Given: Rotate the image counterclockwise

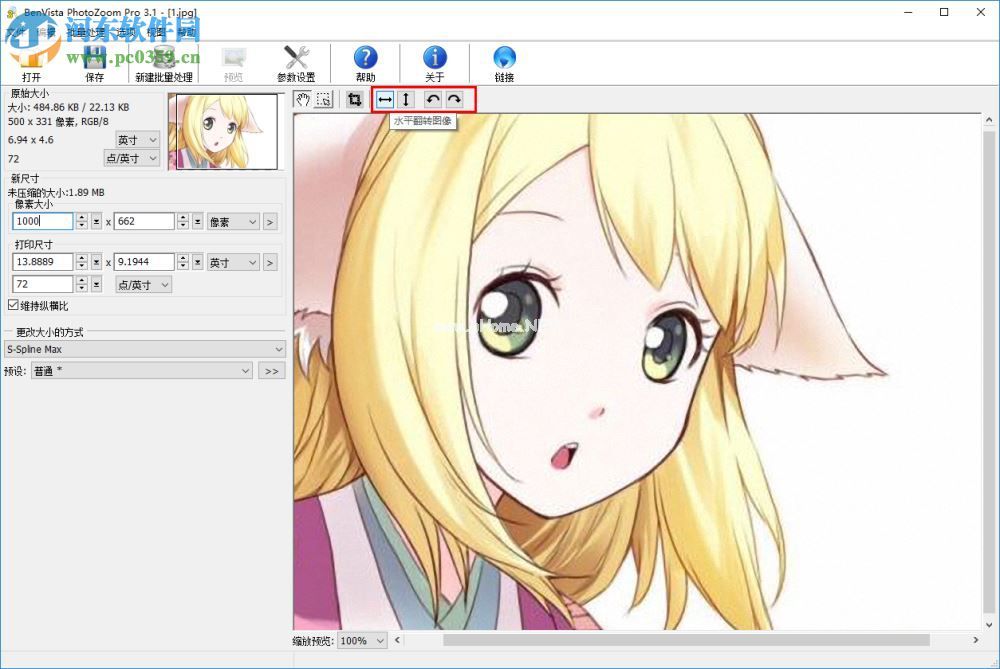Looking at the screenshot, I should (432, 99).
